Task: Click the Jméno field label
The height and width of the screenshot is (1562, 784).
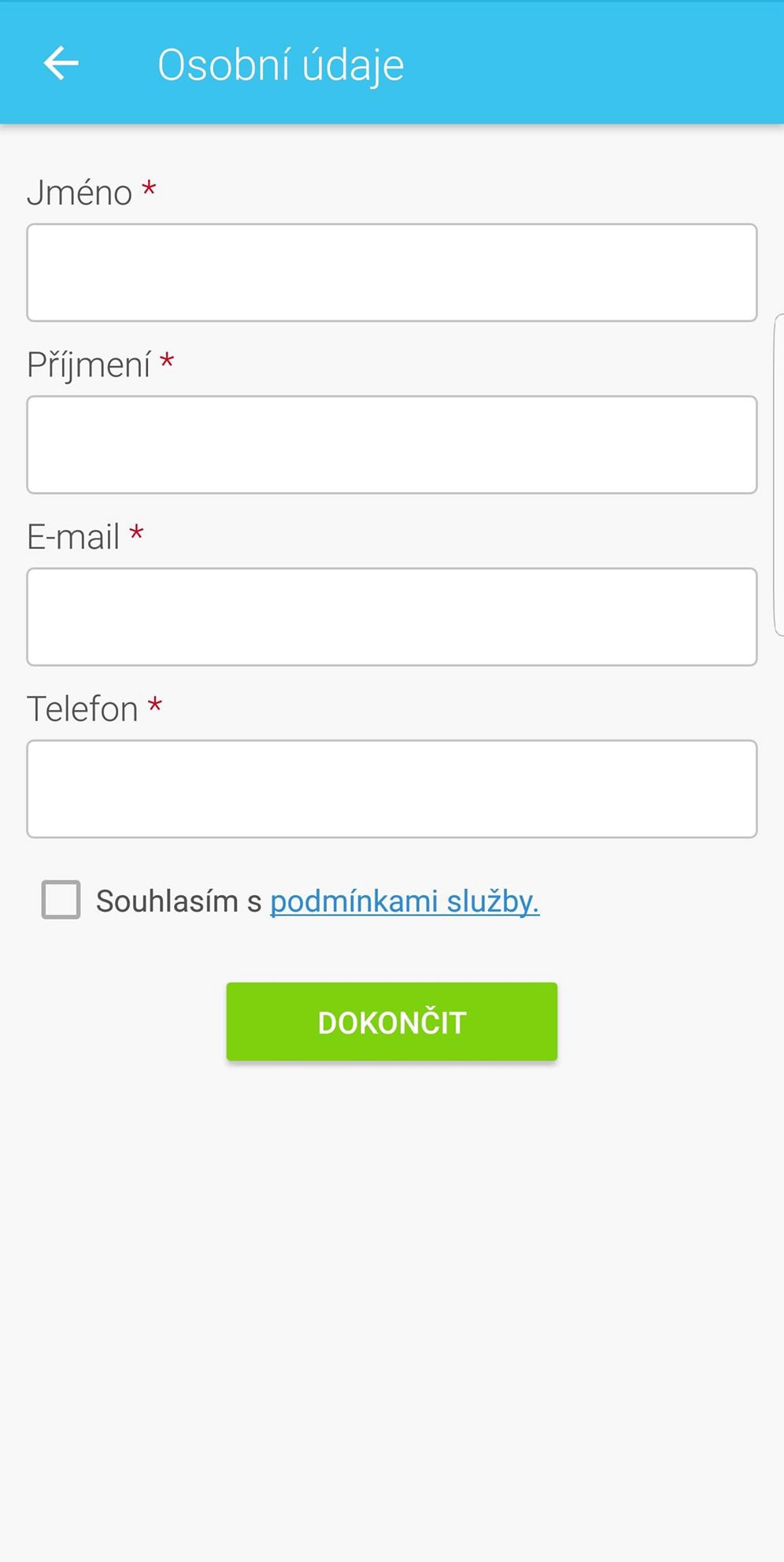Action: (80, 193)
